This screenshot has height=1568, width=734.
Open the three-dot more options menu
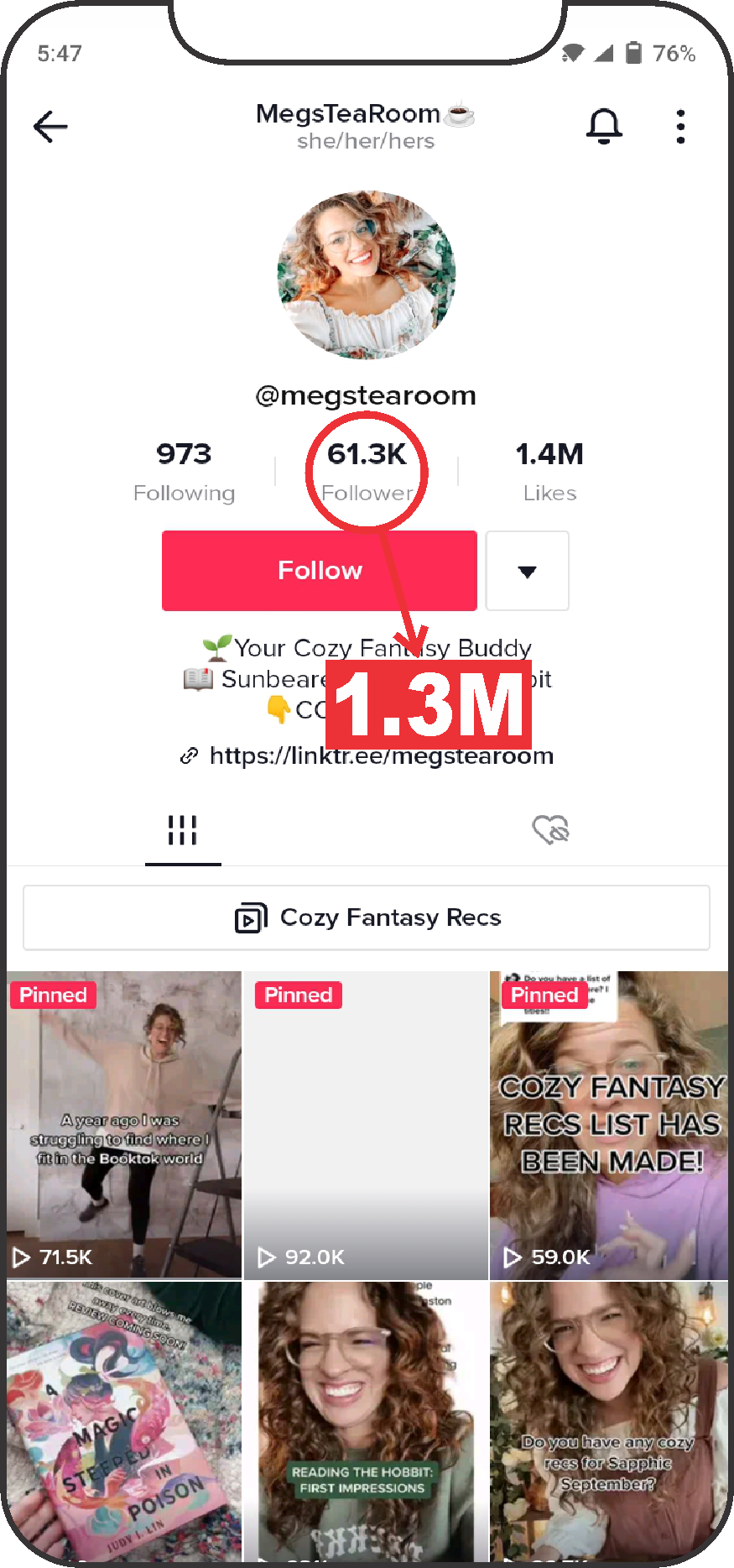680,127
